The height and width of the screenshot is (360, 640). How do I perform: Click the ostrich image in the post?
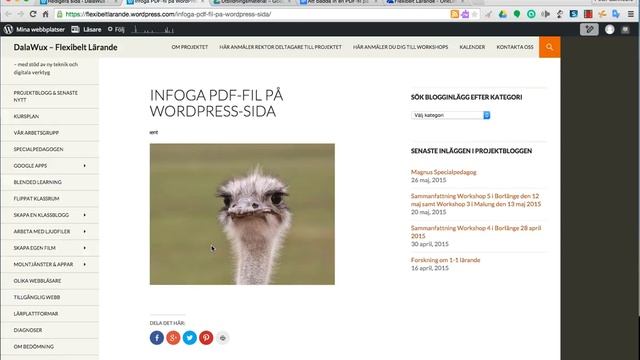(x=242, y=214)
